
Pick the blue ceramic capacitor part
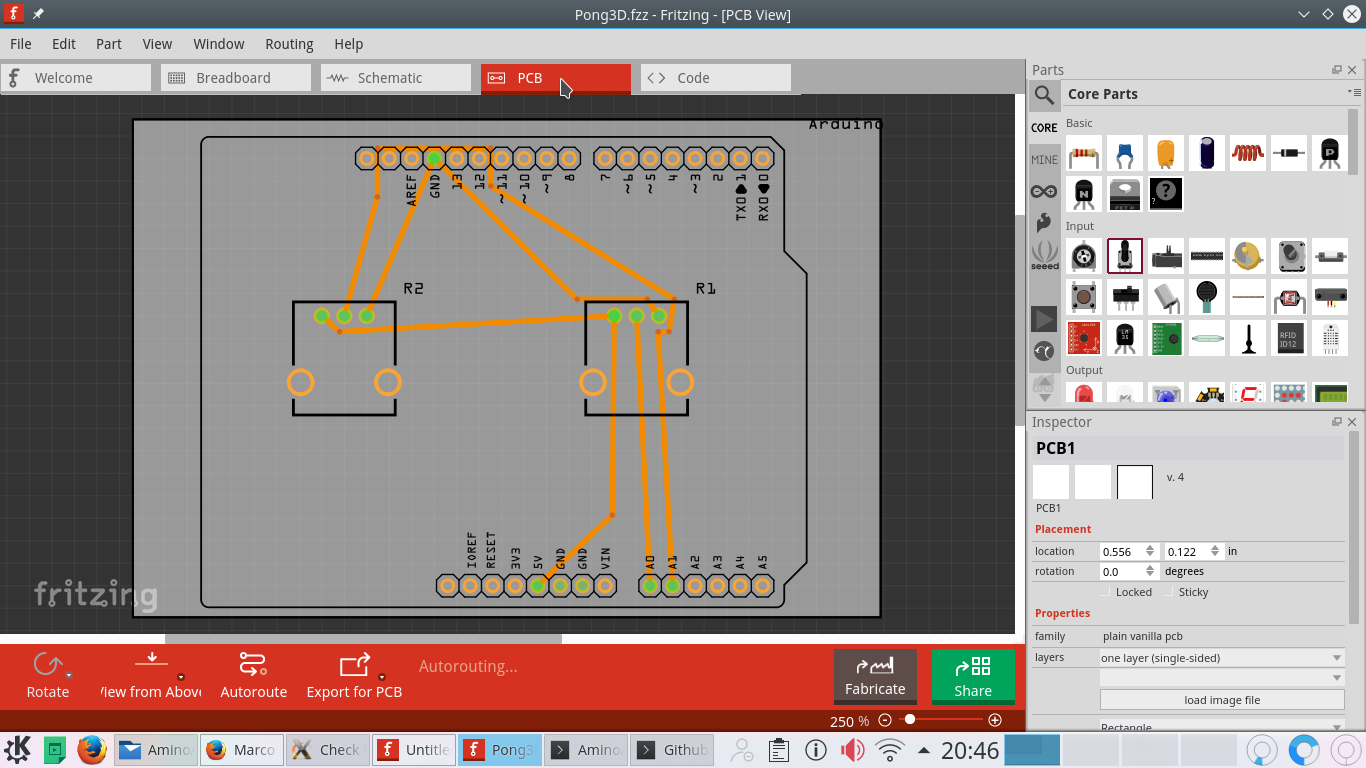(1125, 153)
